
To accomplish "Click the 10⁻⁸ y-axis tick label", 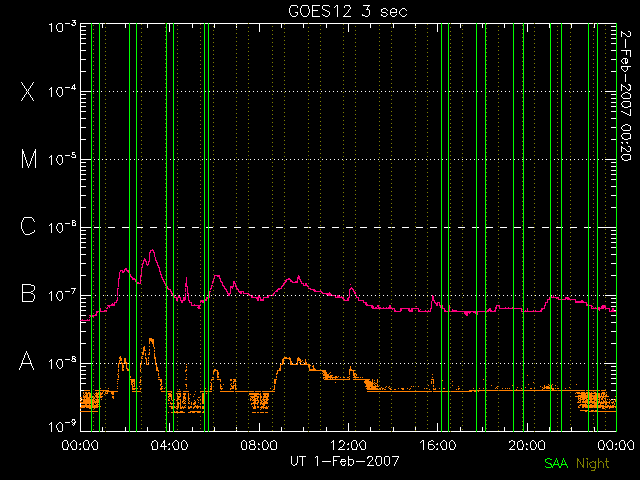I will click(x=62, y=363).
